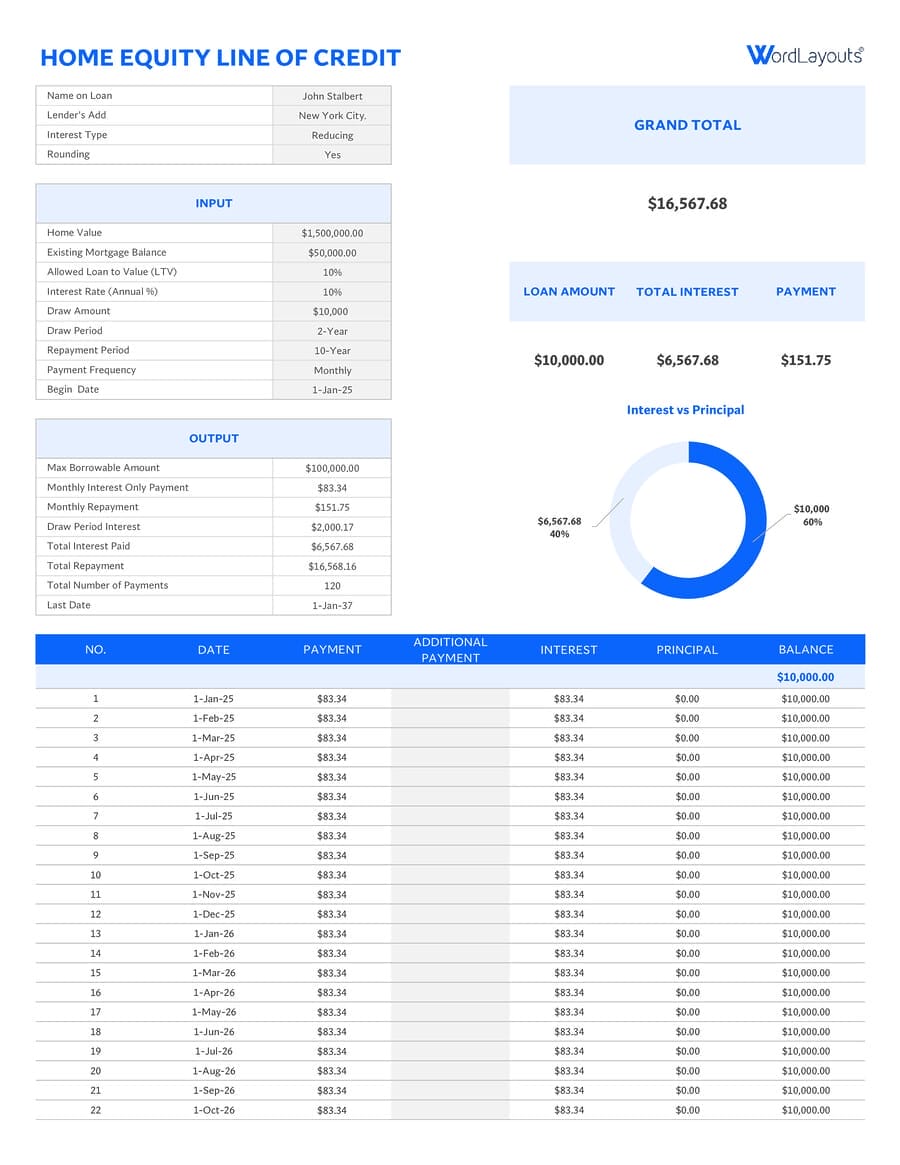
Task: Select the GRAND TOTAL heading box
Action: click(687, 125)
